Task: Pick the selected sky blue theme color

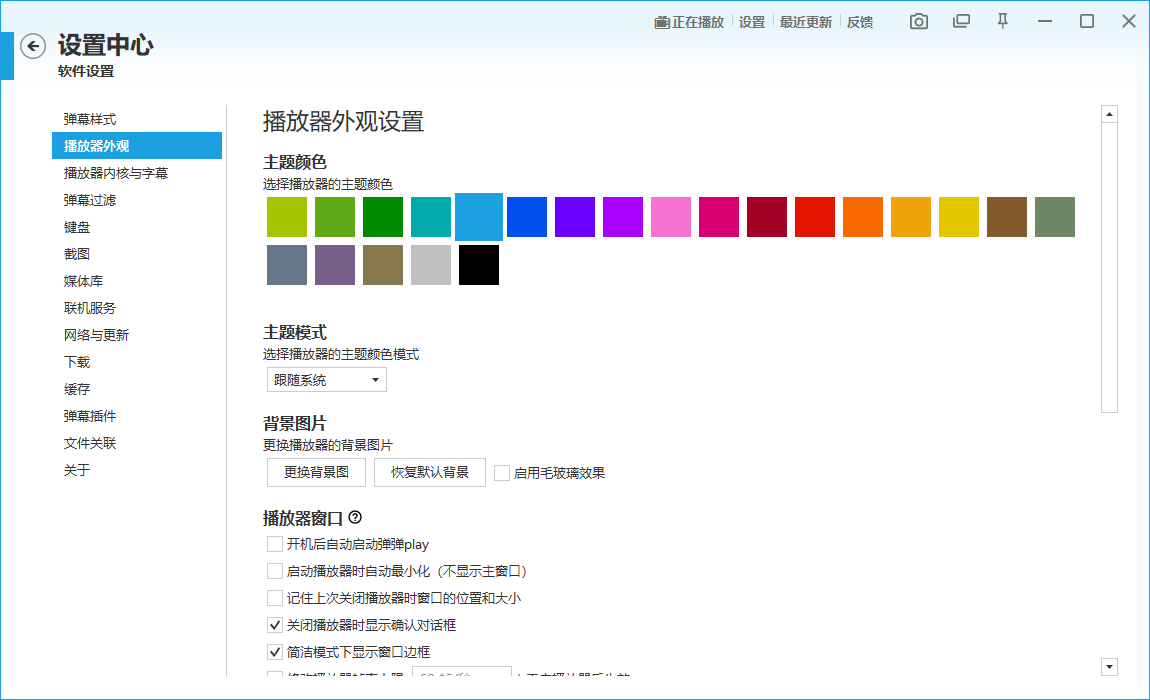Action: tap(479, 217)
